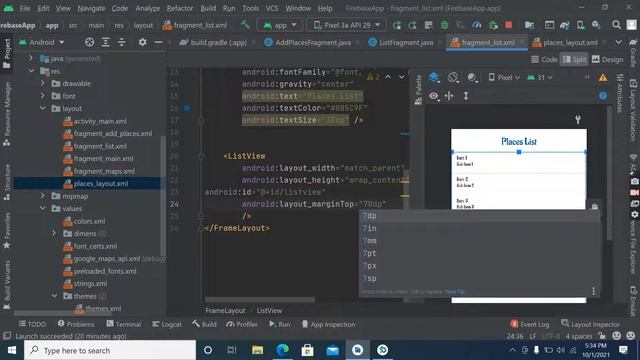Collapse the layout folder

(x=43, y=109)
